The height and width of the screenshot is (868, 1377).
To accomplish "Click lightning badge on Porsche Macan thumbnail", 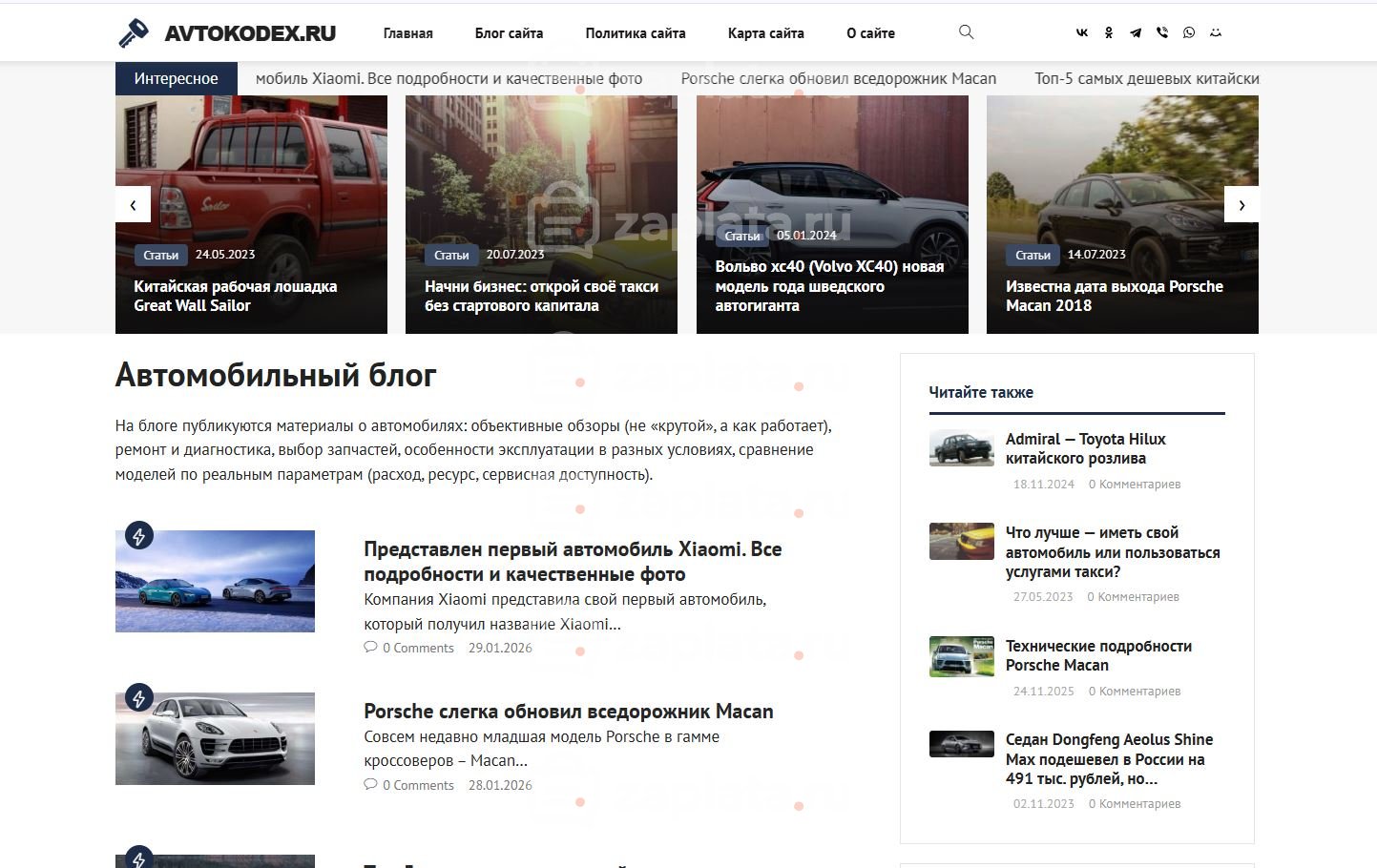I will pyautogui.click(x=139, y=698).
